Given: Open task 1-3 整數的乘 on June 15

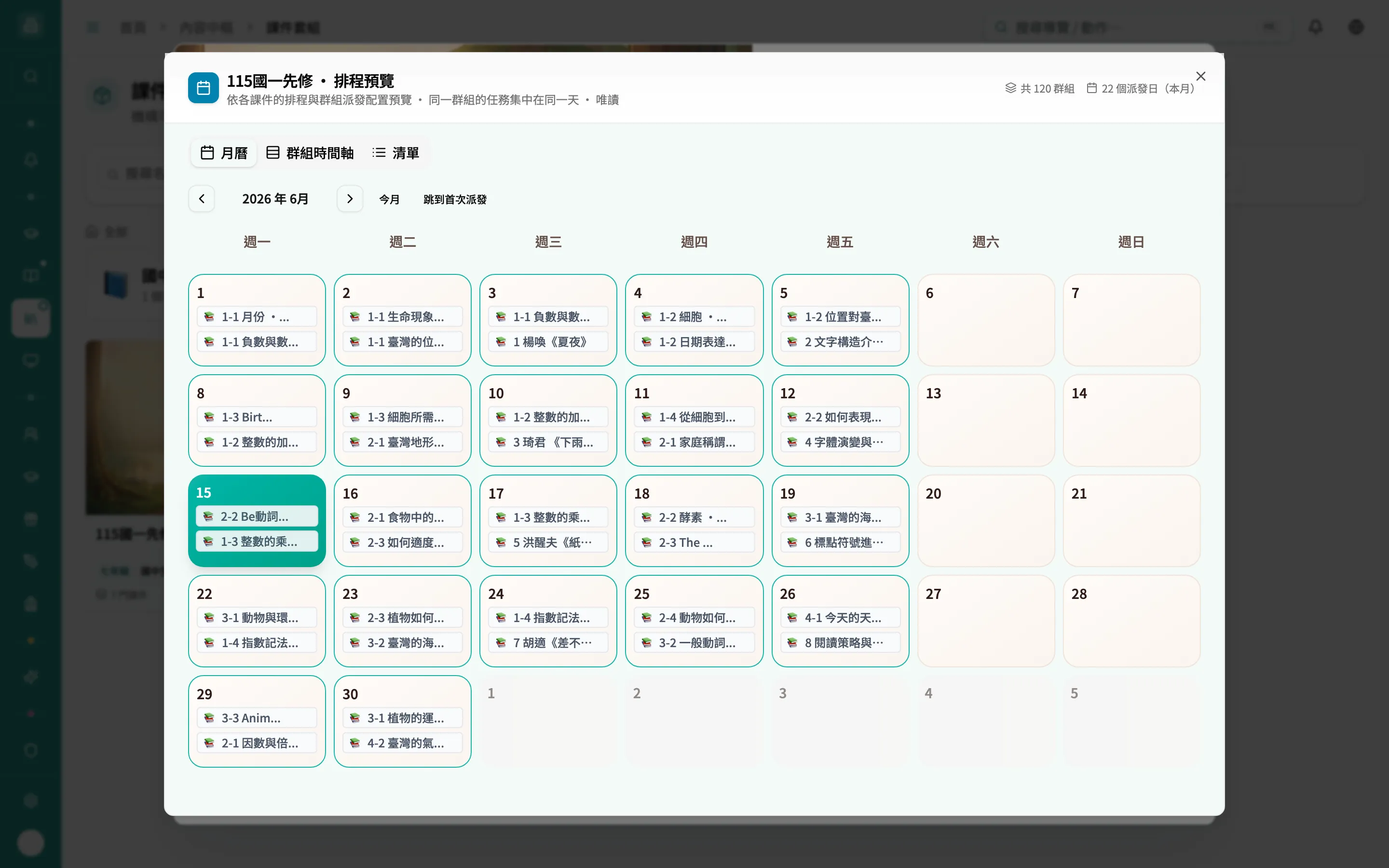Looking at the screenshot, I should [x=257, y=542].
